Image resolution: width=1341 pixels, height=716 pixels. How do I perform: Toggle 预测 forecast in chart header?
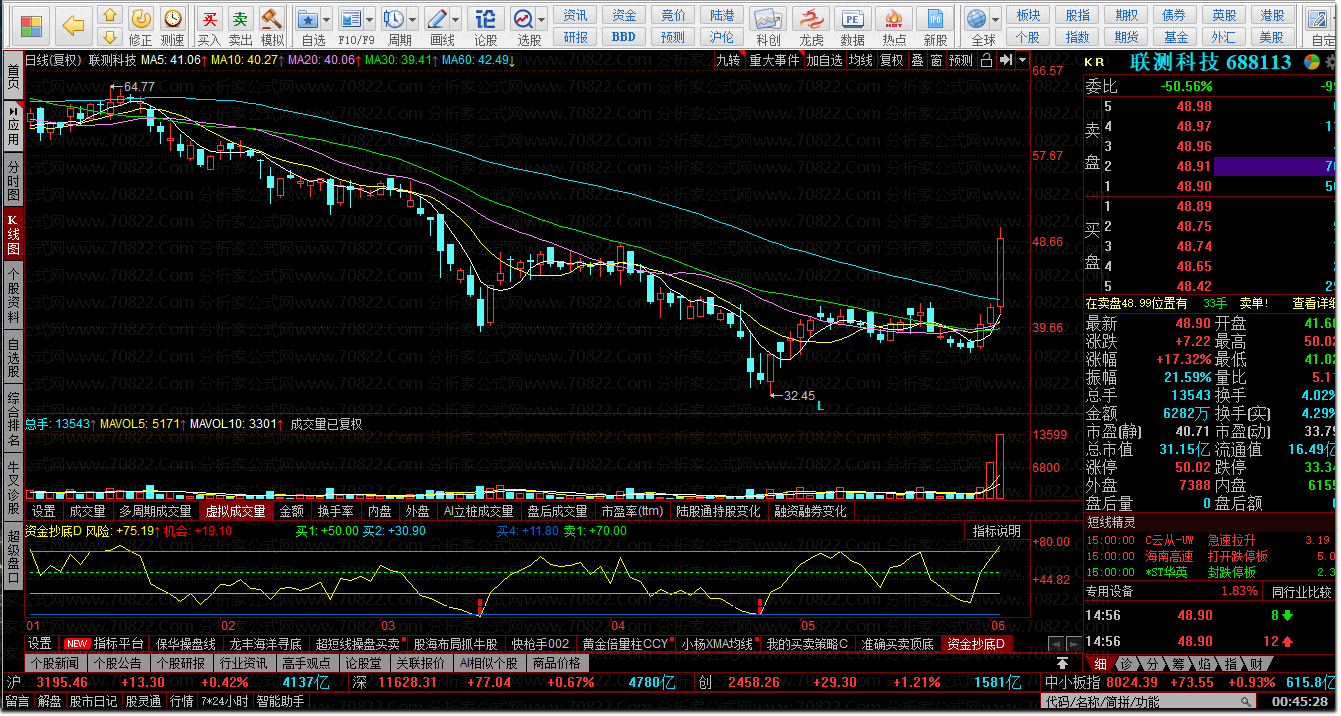(961, 60)
